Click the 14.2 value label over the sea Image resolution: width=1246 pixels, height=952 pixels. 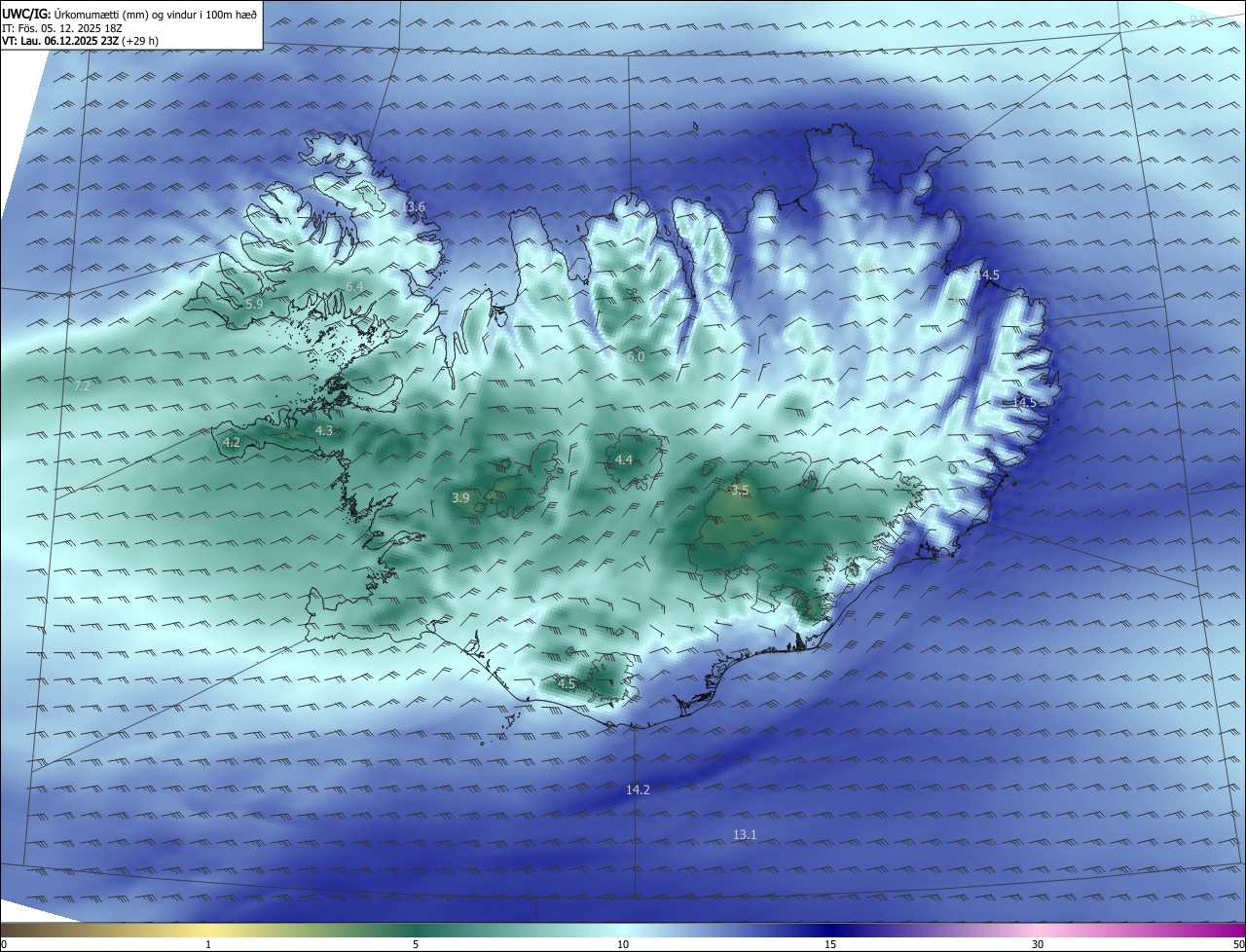click(x=638, y=790)
